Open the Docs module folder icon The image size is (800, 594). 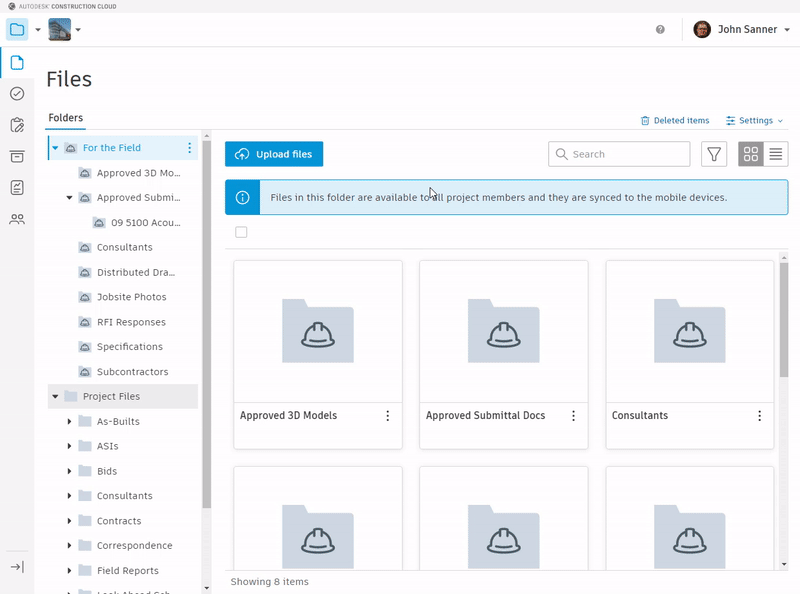click(x=17, y=30)
